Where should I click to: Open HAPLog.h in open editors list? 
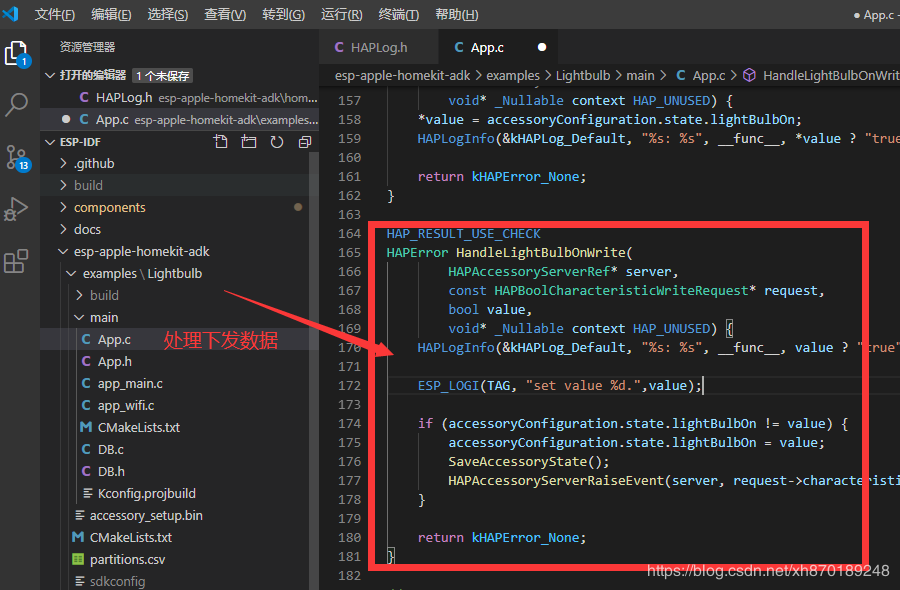[179, 98]
